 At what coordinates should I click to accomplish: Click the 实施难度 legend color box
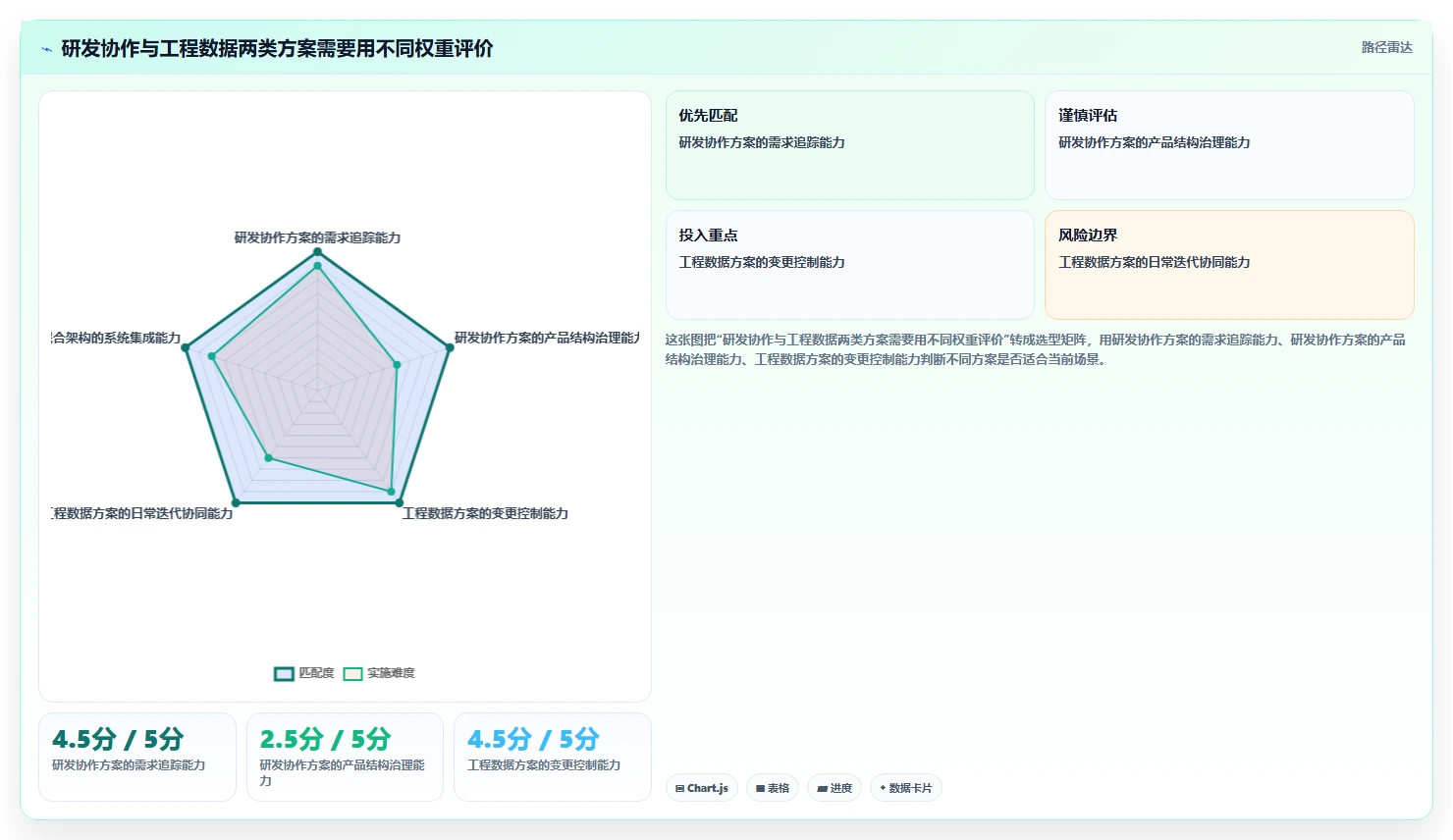pos(352,673)
